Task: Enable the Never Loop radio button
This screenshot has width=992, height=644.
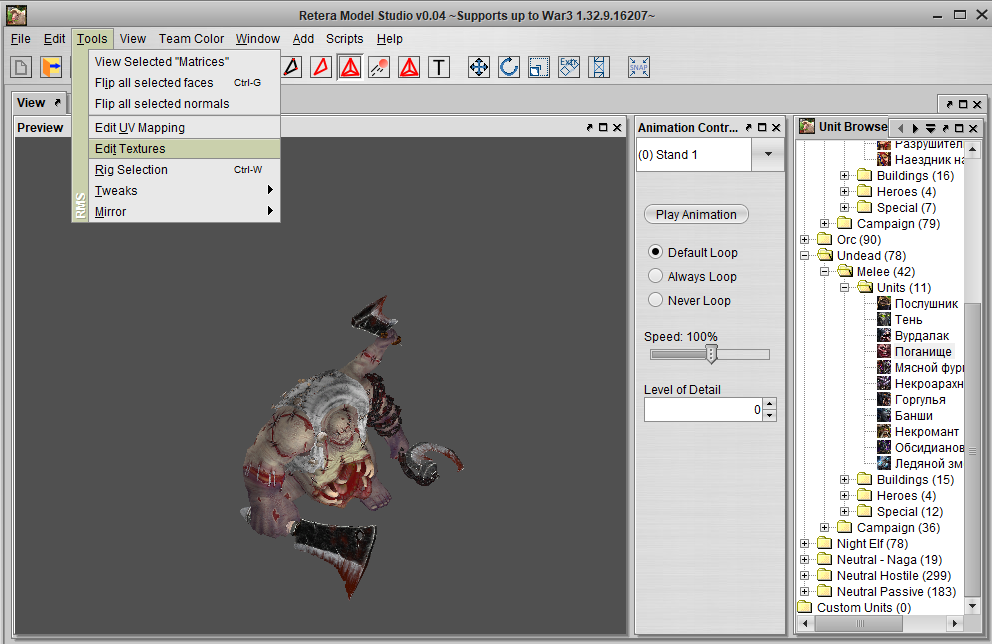Action: click(656, 300)
